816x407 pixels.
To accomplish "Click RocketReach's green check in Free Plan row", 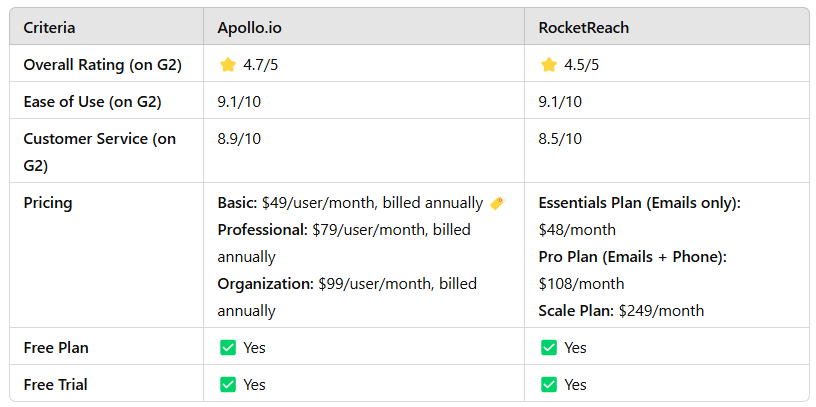I will [548, 348].
